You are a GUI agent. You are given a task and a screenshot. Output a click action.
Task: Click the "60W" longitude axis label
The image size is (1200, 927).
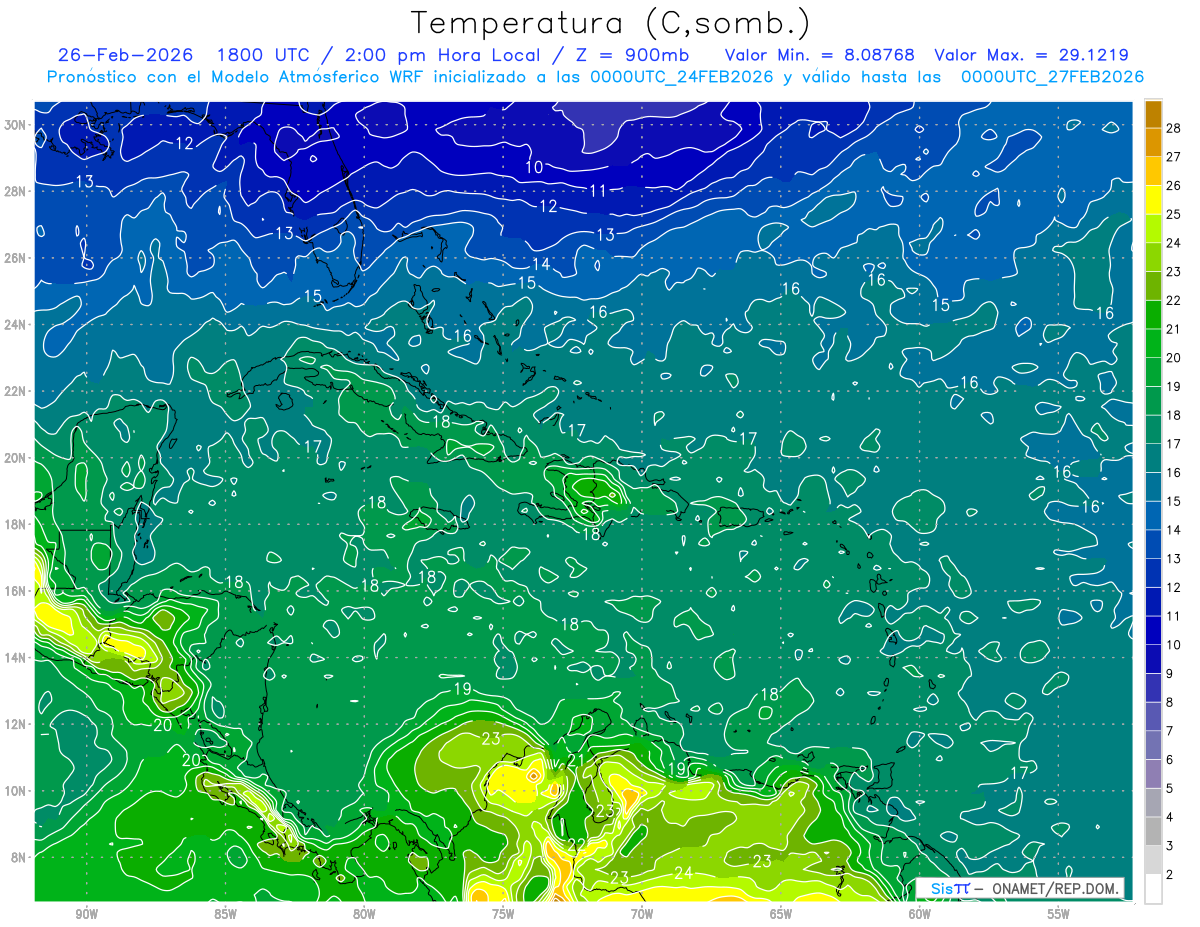[920, 914]
